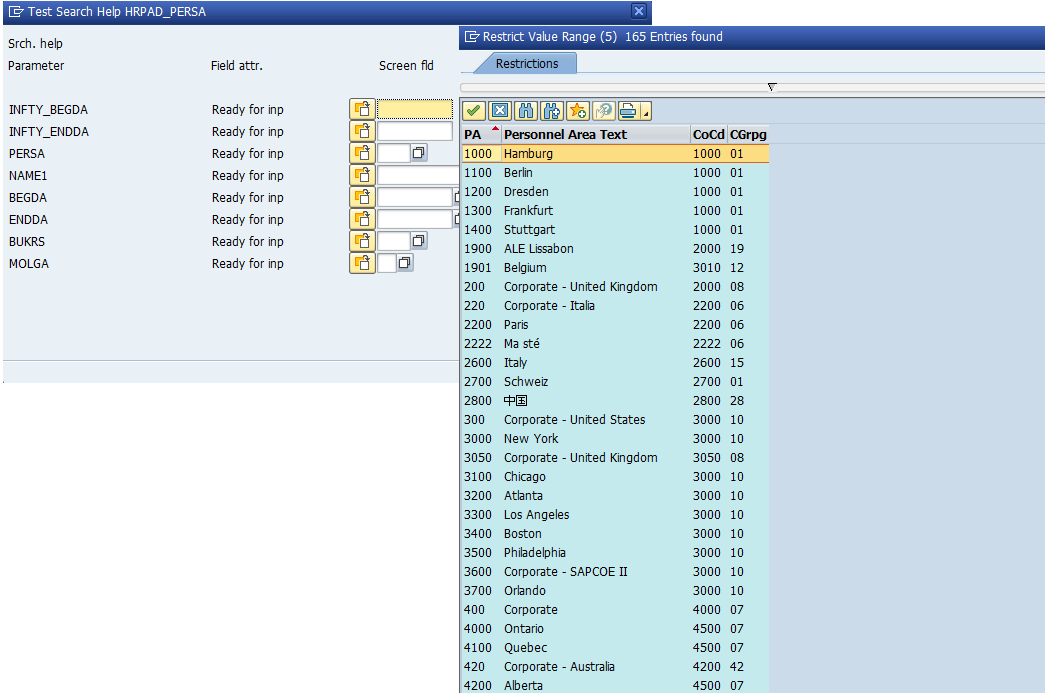Select the Belgium row
1045x693 pixels.
point(615,268)
